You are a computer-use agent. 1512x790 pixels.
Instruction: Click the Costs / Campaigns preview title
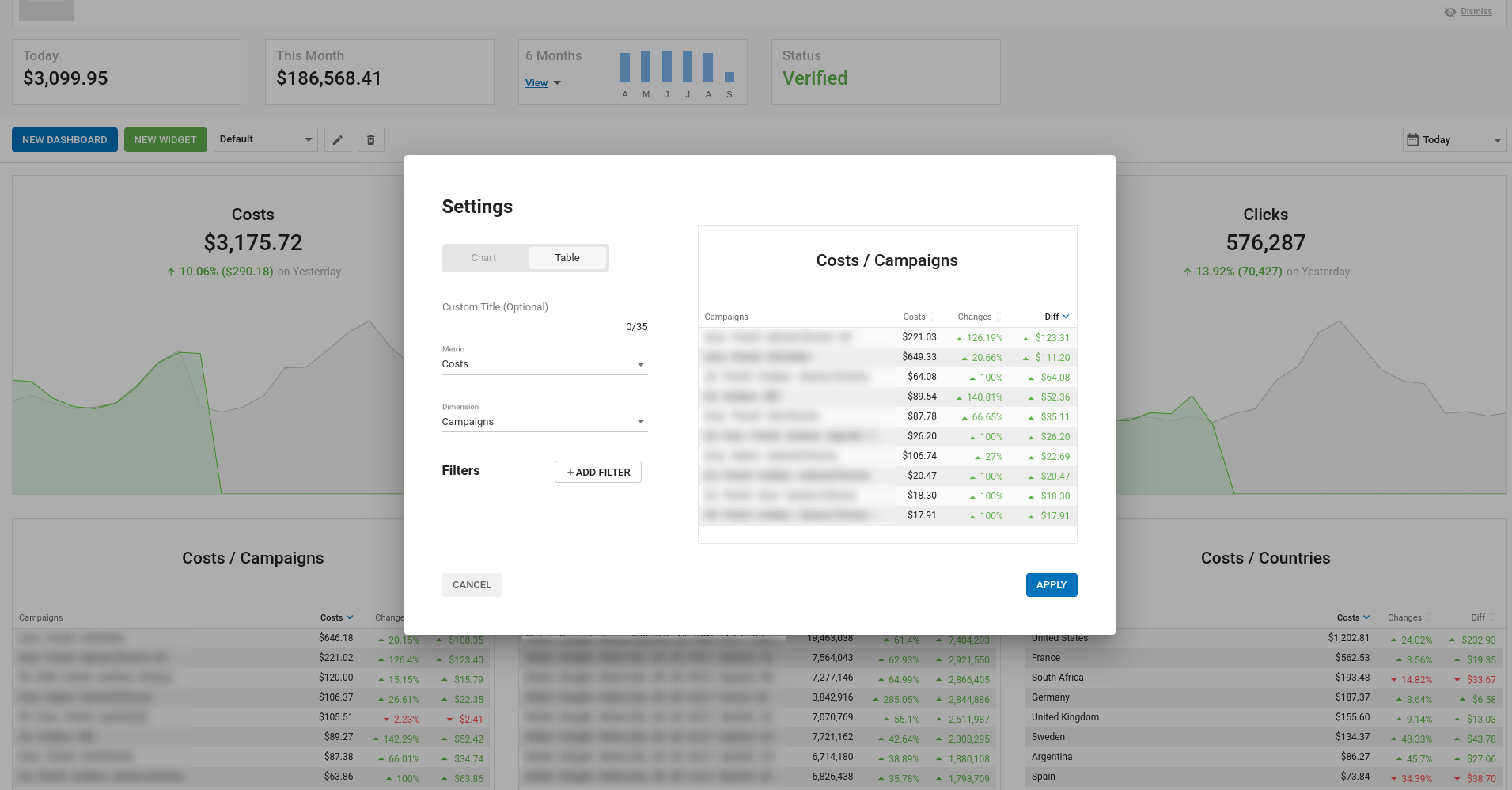coord(887,260)
